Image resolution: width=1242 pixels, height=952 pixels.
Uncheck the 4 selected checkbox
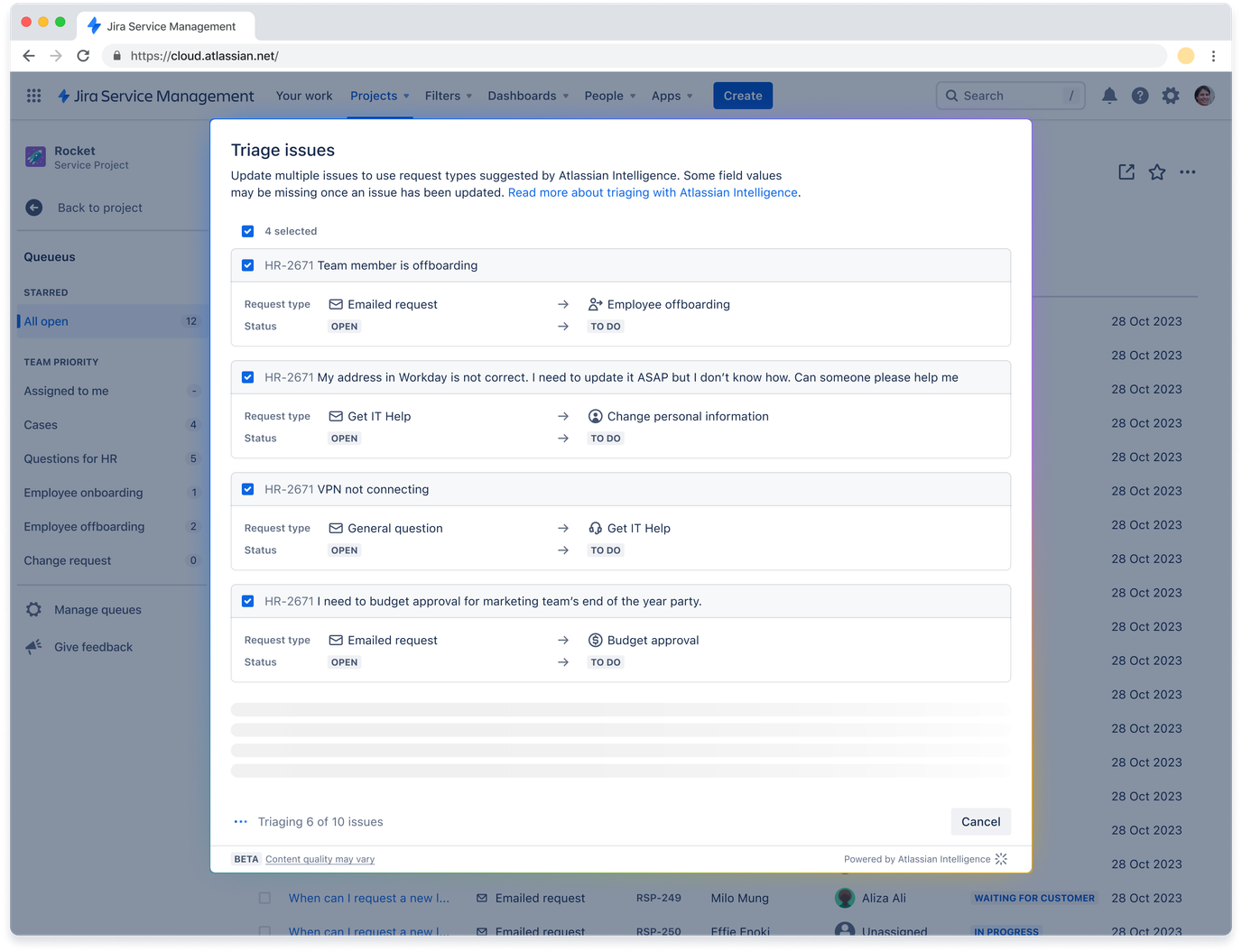click(247, 231)
